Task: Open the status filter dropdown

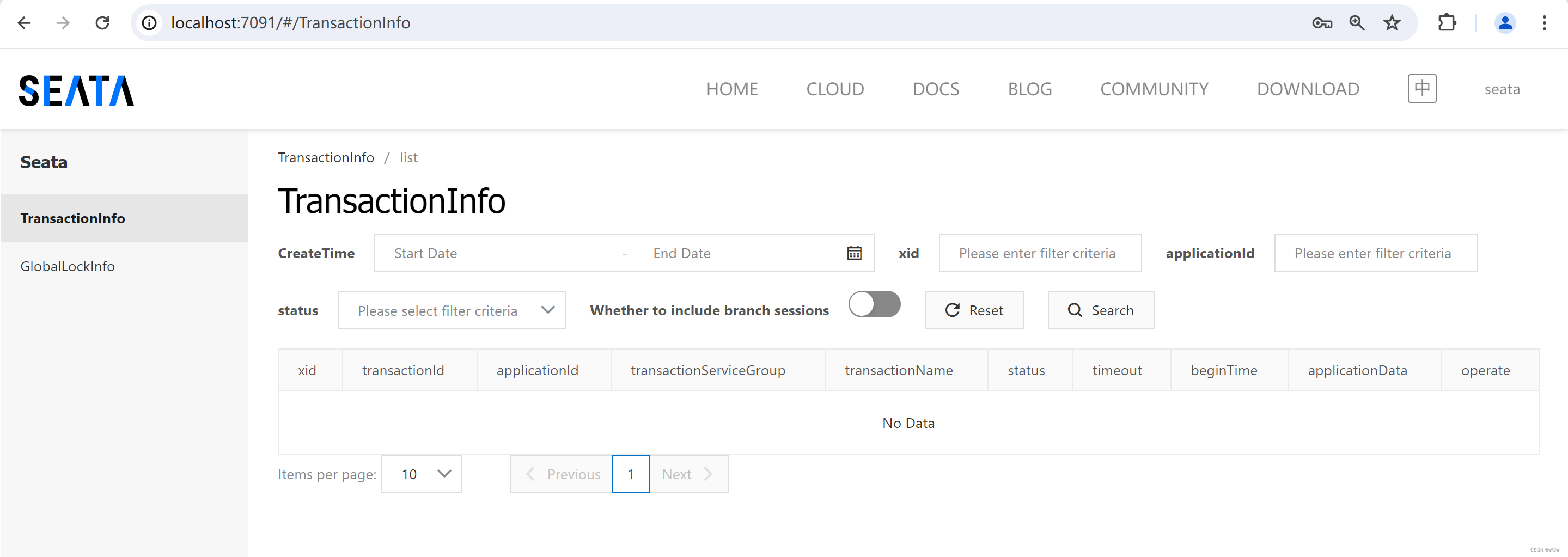Action: (x=451, y=310)
